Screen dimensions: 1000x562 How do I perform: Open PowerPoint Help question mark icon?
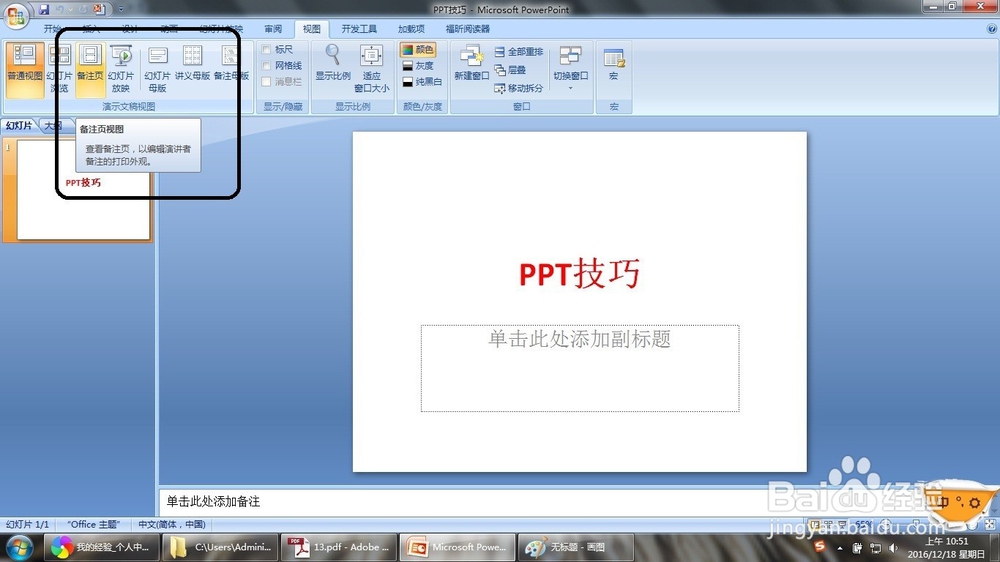click(x=992, y=29)
